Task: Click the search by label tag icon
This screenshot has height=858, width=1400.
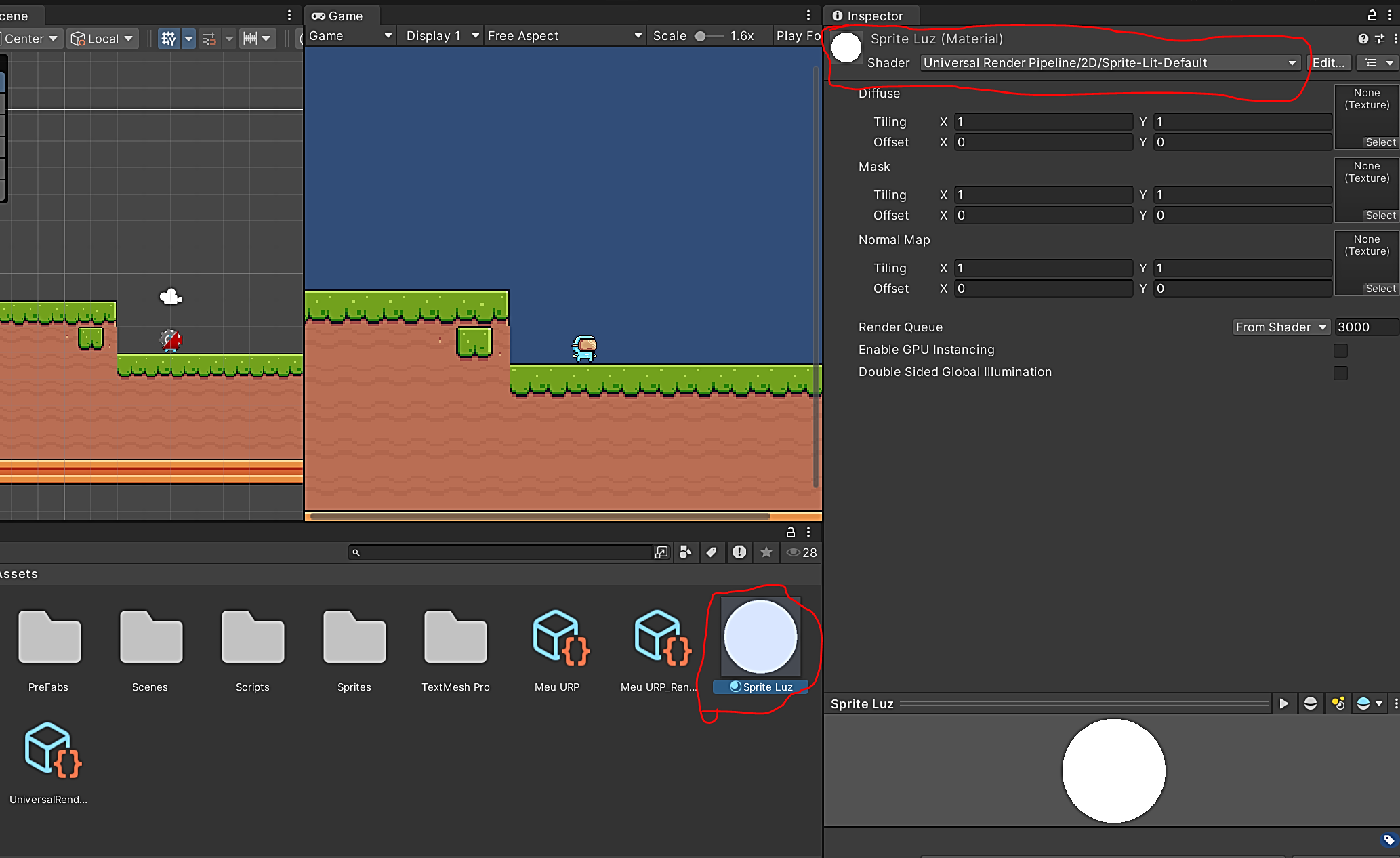Action: tap(712, 552)
